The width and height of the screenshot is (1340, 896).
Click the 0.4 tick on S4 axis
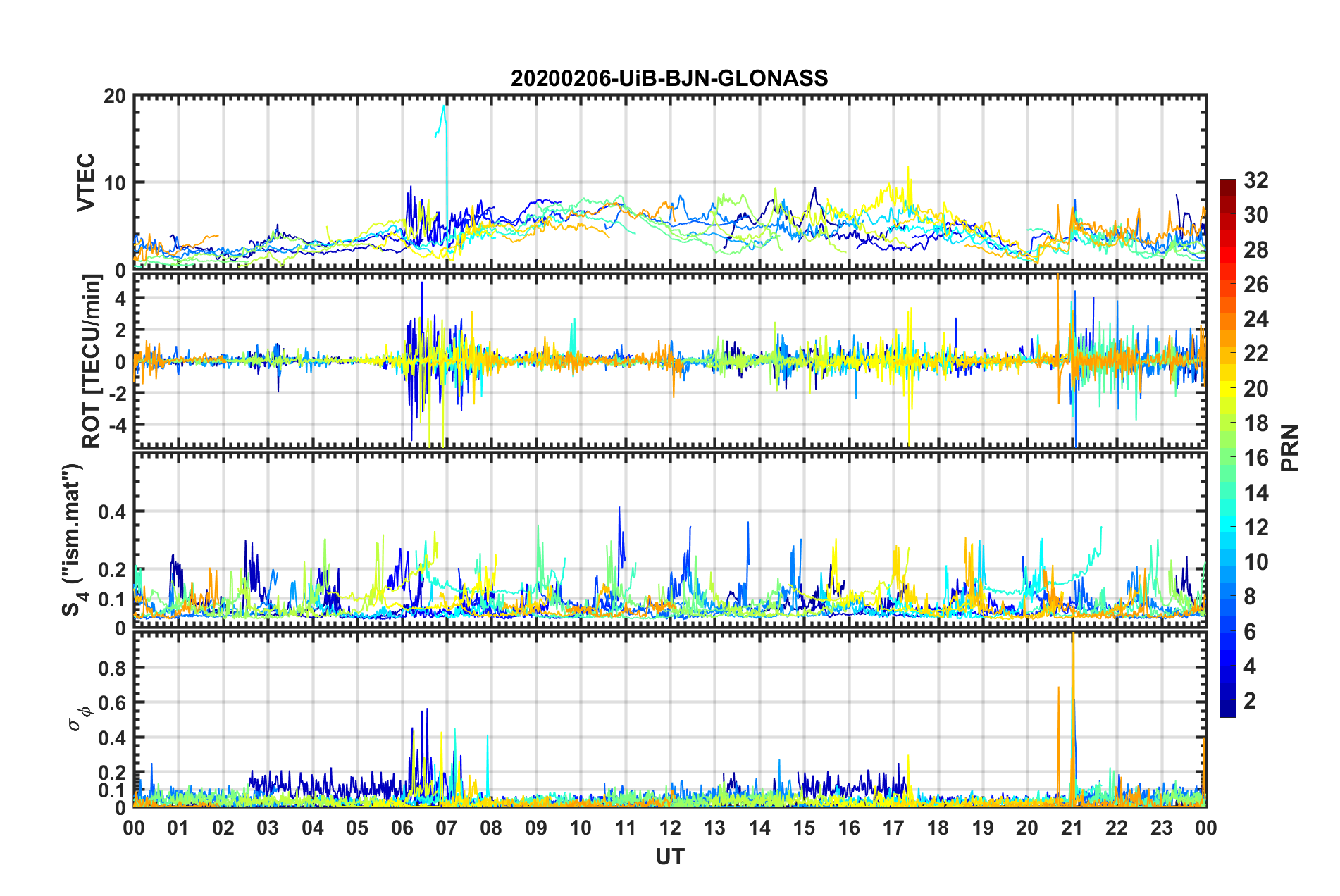click(x=113, y=512)
